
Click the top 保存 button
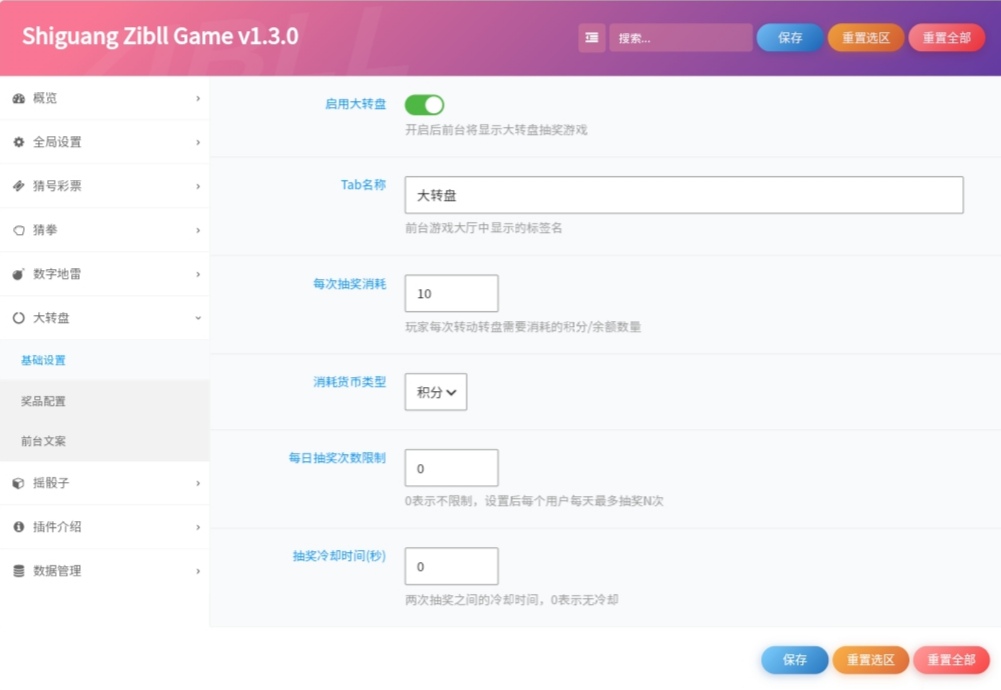click(x=790, y=38)
